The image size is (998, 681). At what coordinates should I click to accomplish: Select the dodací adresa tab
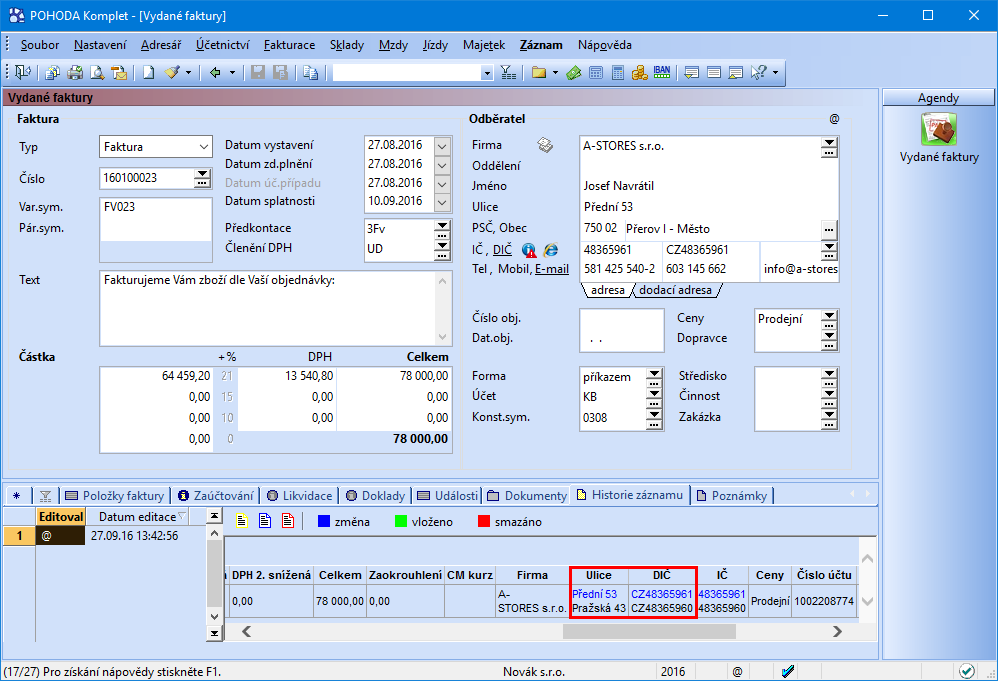click(675, 290)
